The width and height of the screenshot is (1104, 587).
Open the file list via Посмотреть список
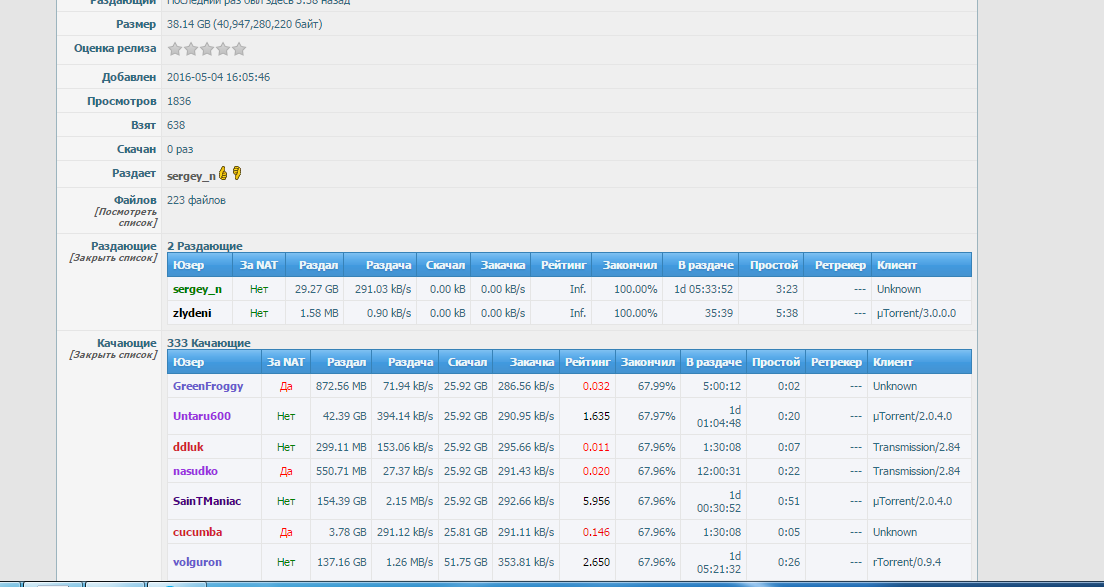click(125, 217)
